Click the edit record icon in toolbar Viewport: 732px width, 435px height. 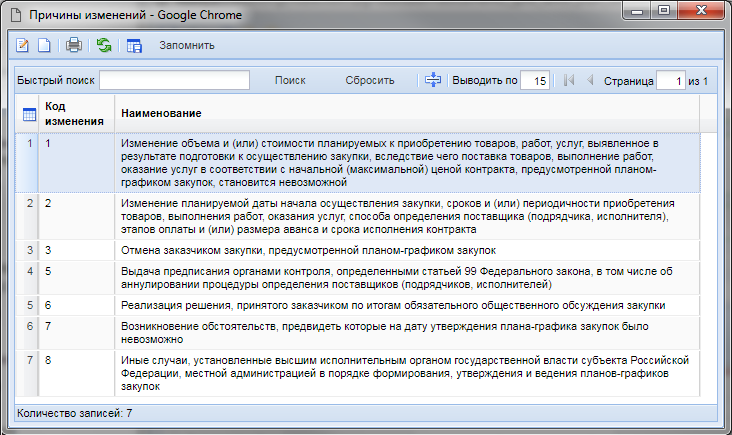click(23, 45)
